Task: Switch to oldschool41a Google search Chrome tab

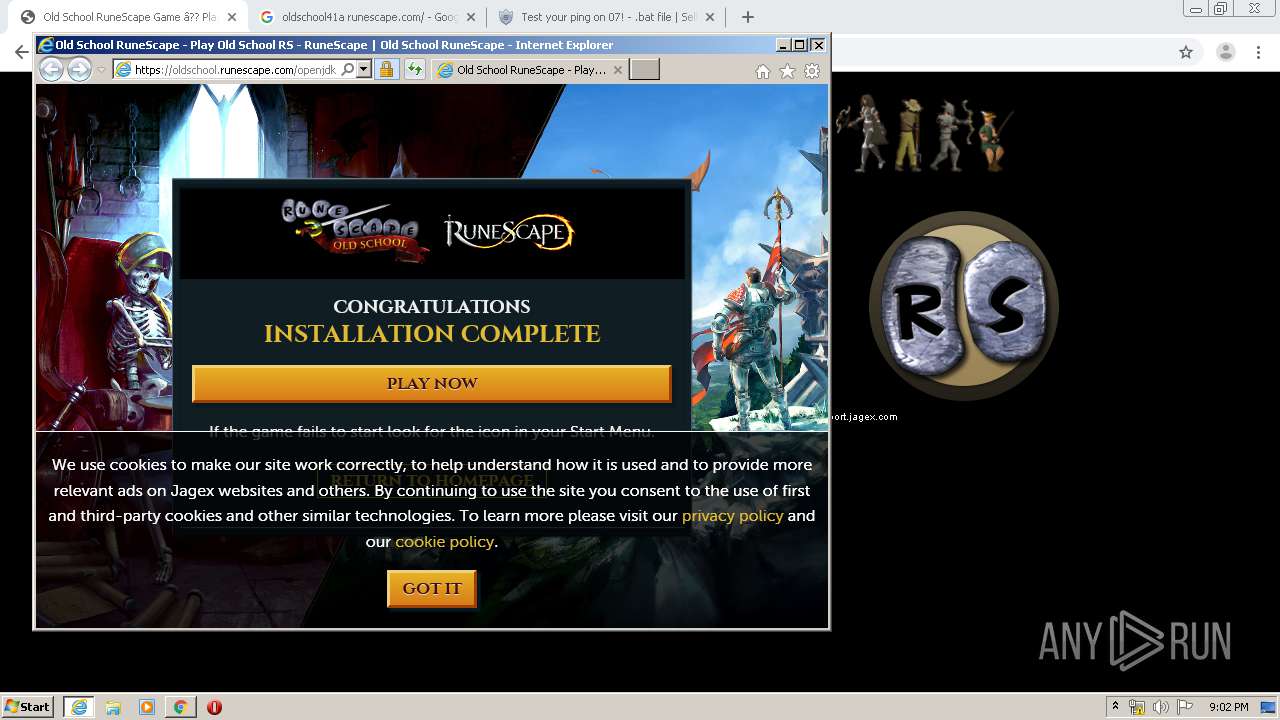Action: click(366, 17)
